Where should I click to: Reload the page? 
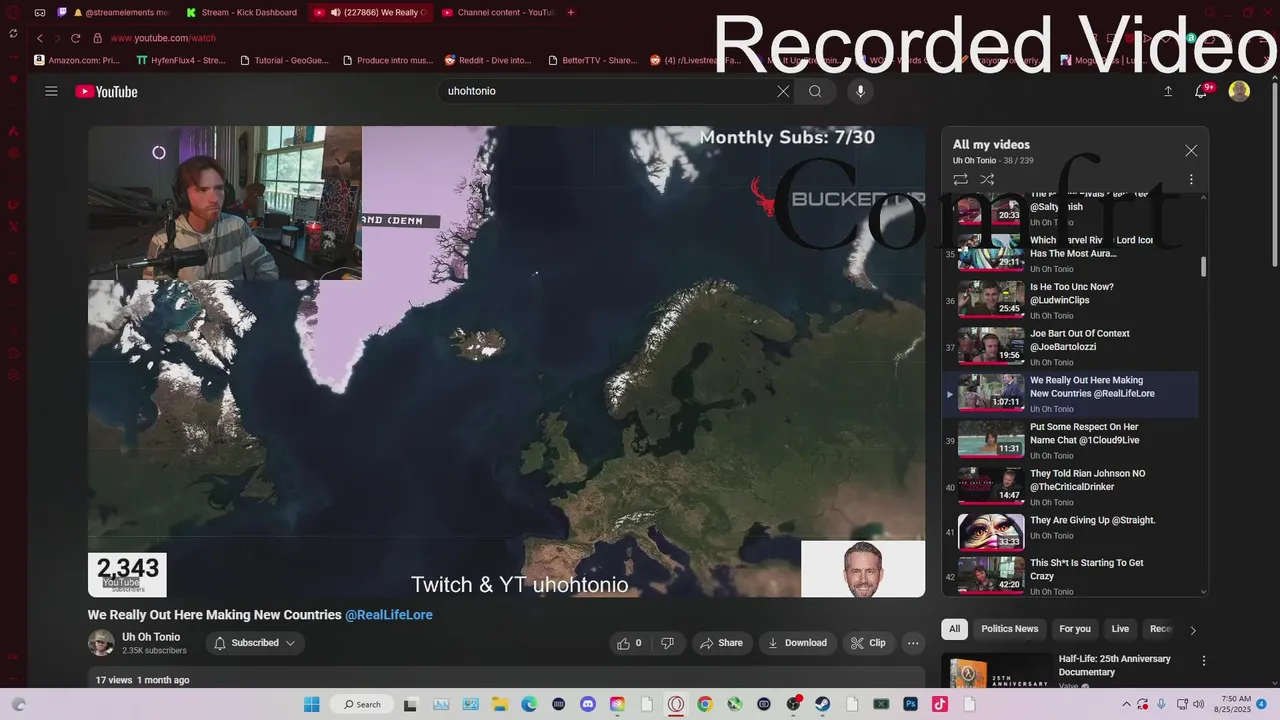point(75,38)
